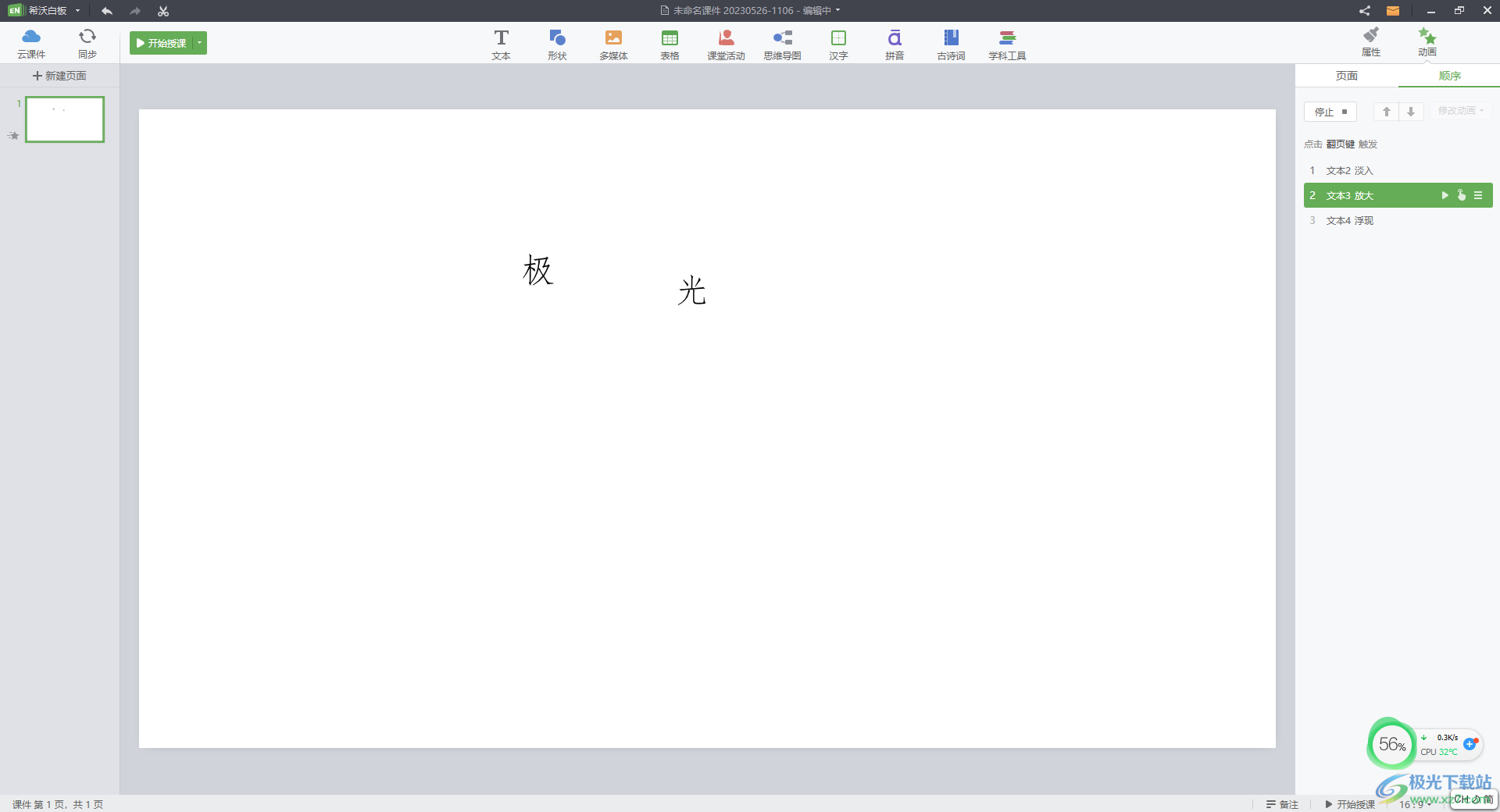Viewport: 1500px width, 812px height.
Task: Select the 拼音 pinyin tool
Action: point(895,45)
